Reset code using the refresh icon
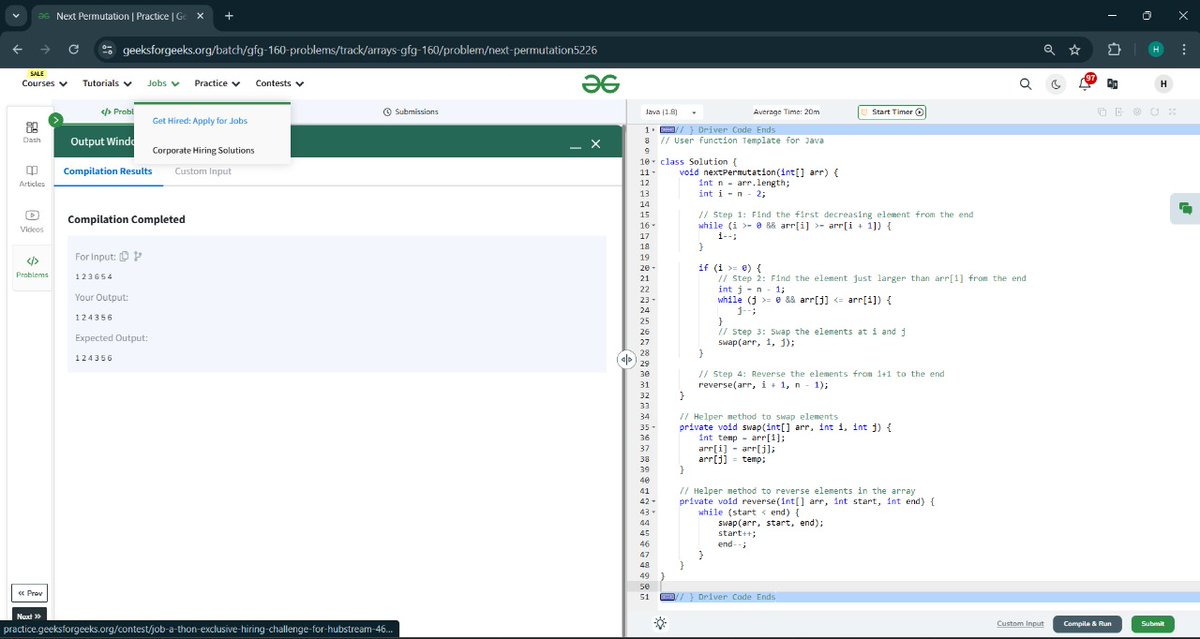1200x639 pixels. point(1154,112)
